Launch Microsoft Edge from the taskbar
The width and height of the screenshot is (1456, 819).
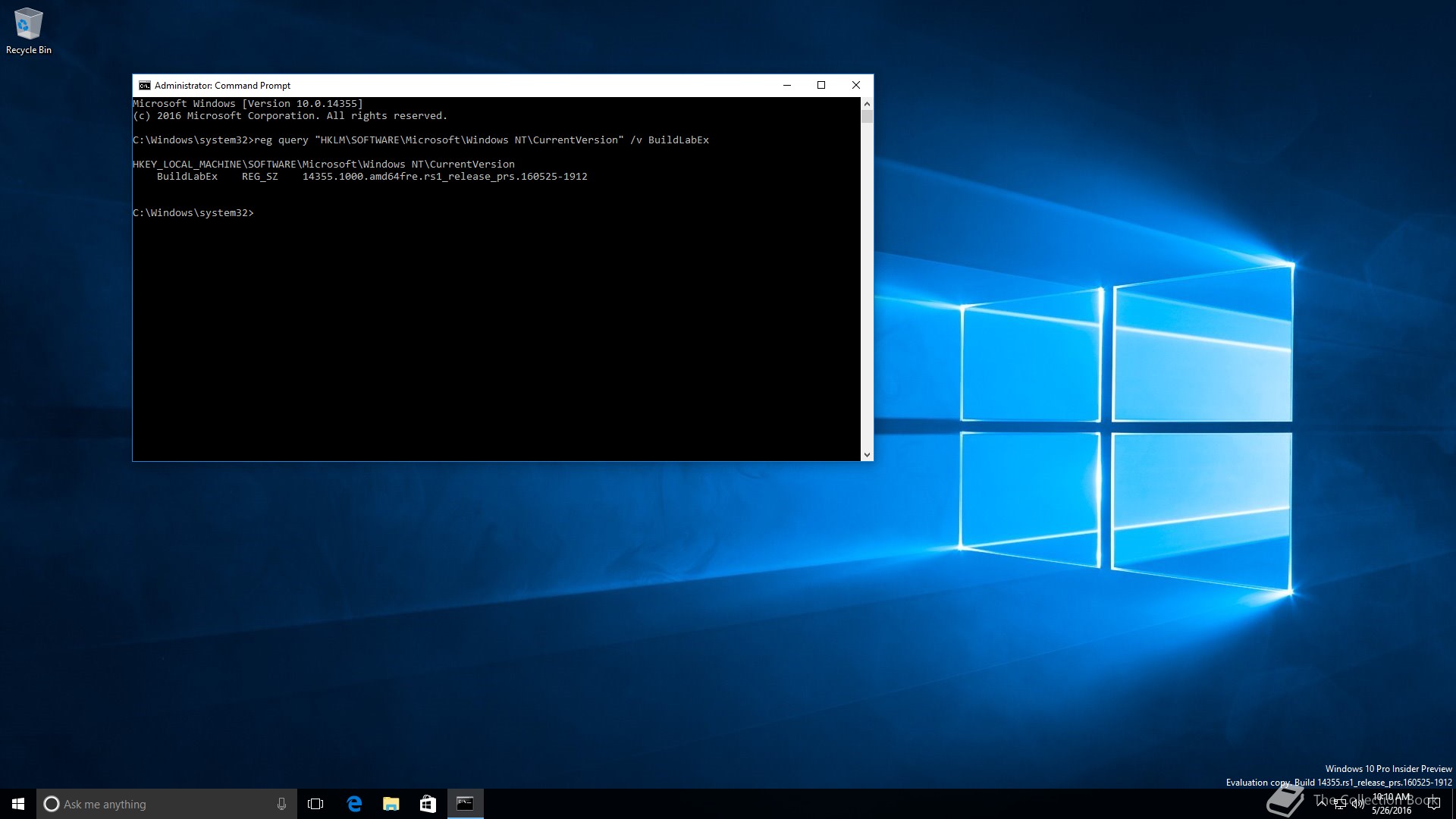coord(354,804)
